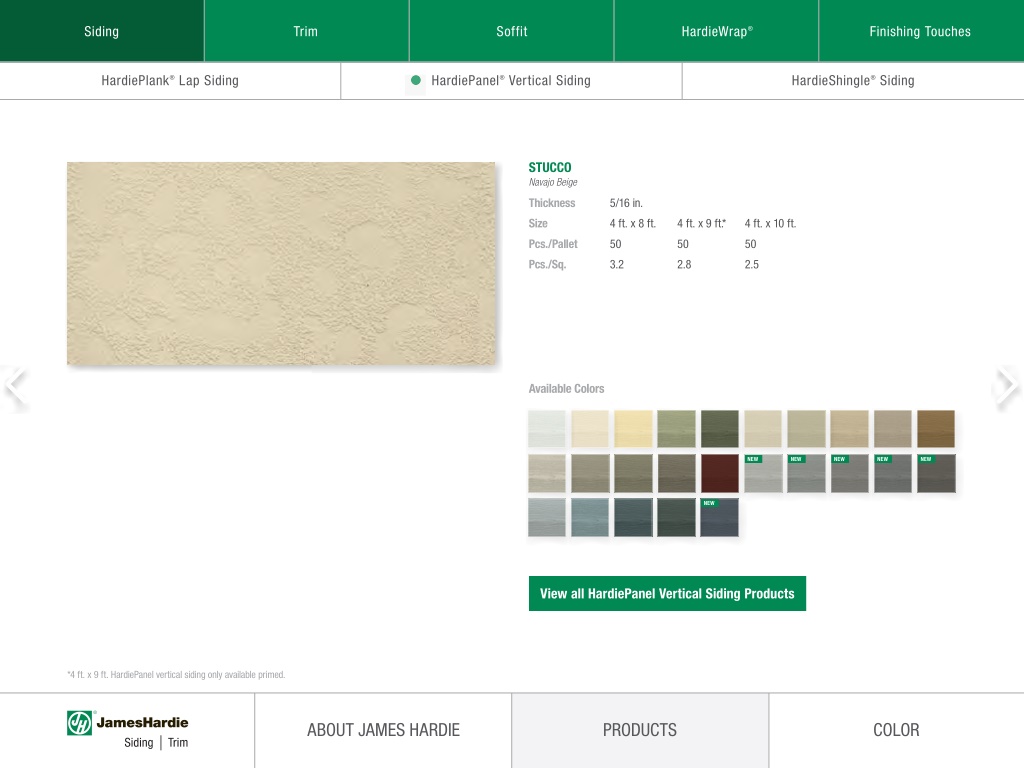
Task: Select the third NEW gray swatch, second row
Action: (x=850, y=473)
